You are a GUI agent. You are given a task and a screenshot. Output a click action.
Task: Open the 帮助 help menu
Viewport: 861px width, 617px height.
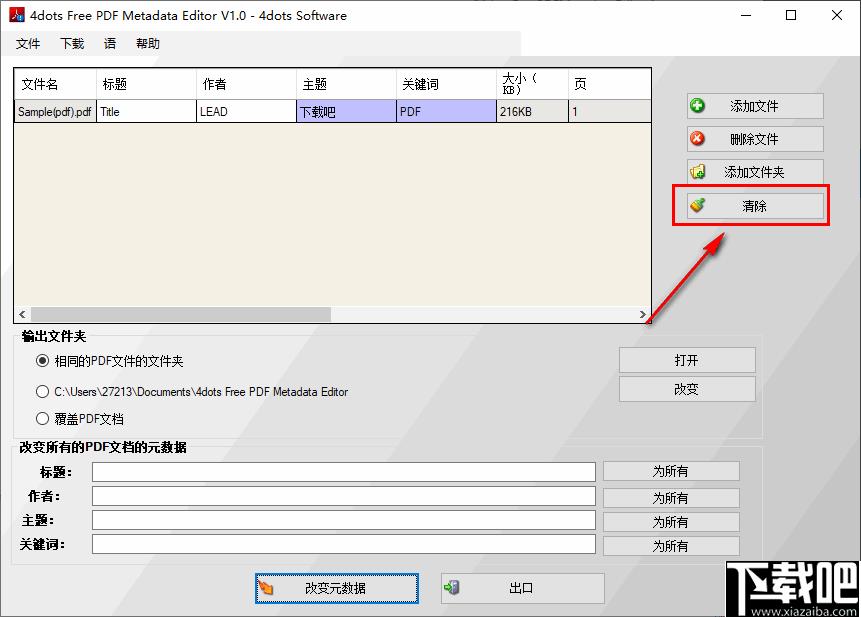click(148, 44)
